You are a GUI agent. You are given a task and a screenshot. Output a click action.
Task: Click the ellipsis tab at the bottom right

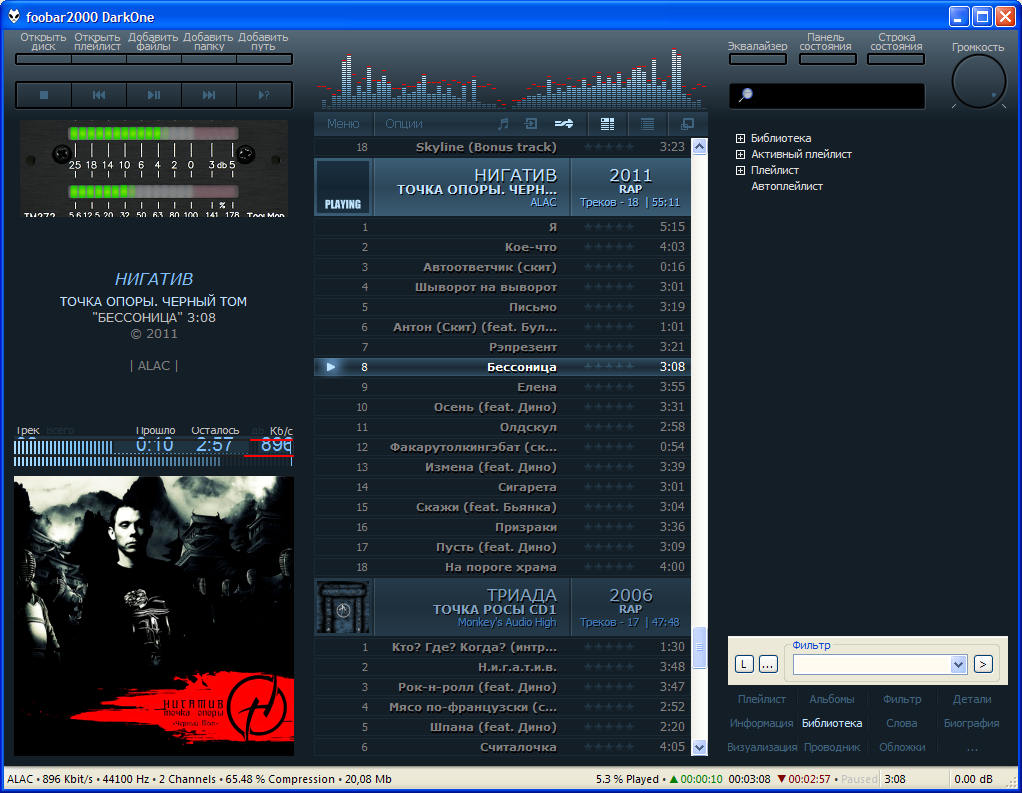coord(972,747)
